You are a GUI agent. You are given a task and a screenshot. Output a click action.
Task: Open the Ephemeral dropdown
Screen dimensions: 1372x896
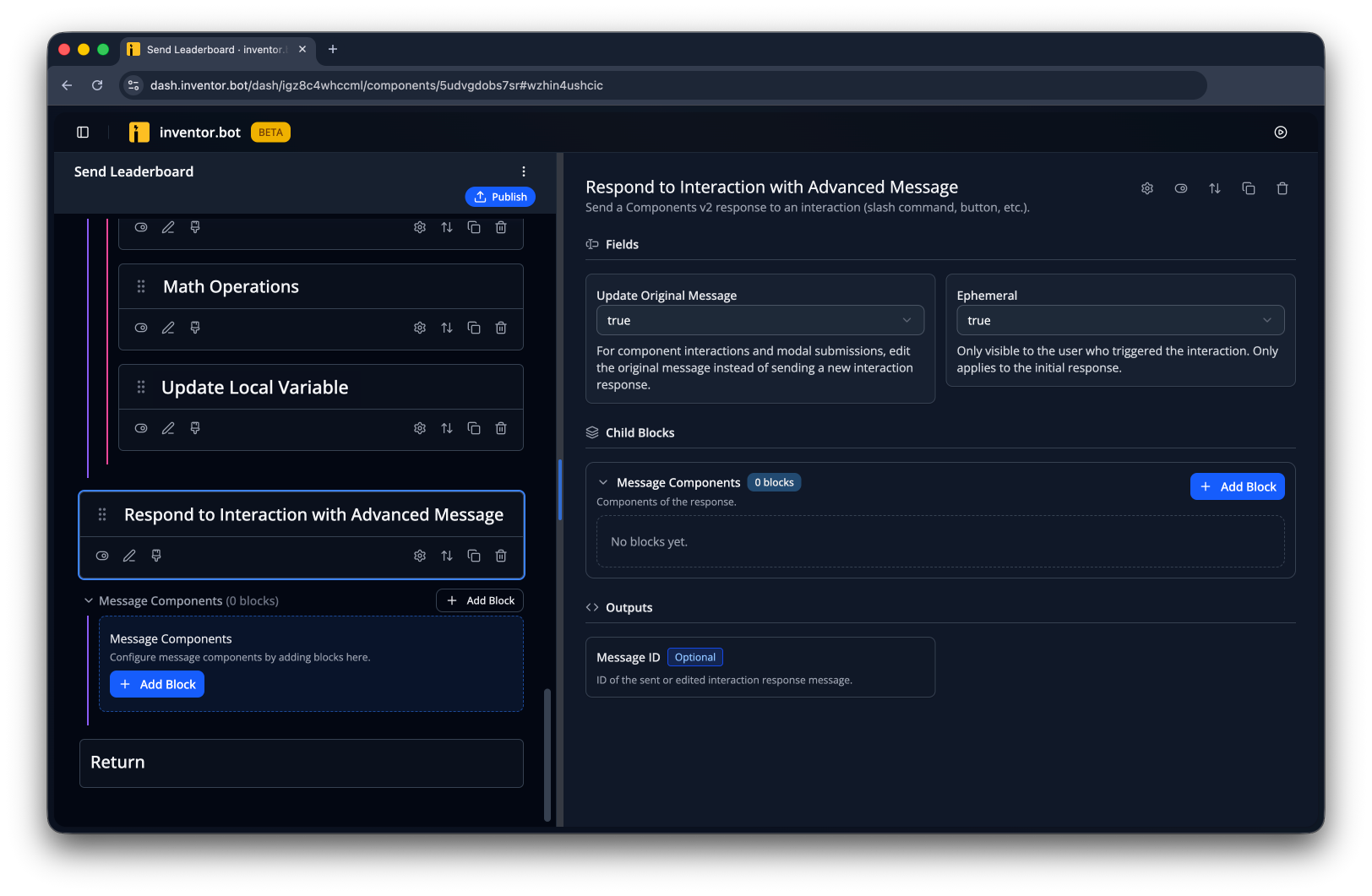1120,320
